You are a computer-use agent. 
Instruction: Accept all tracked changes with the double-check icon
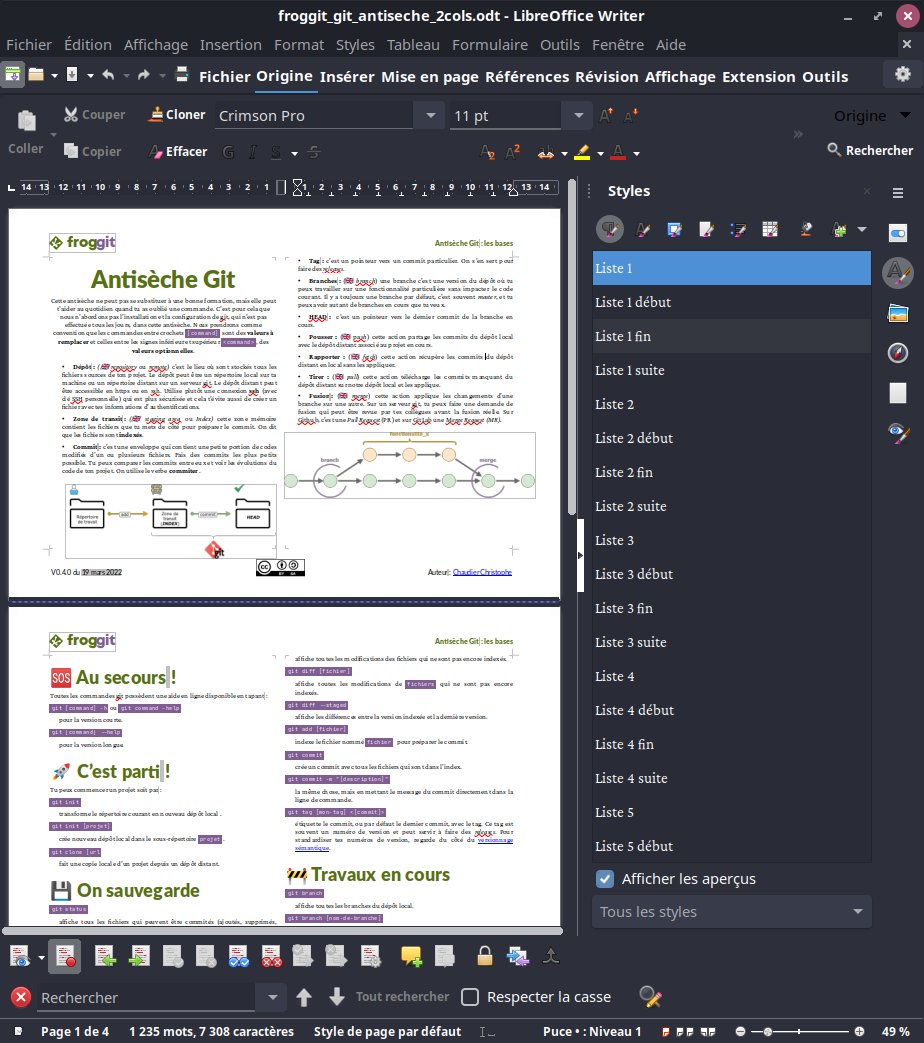[x=240, y=956]
